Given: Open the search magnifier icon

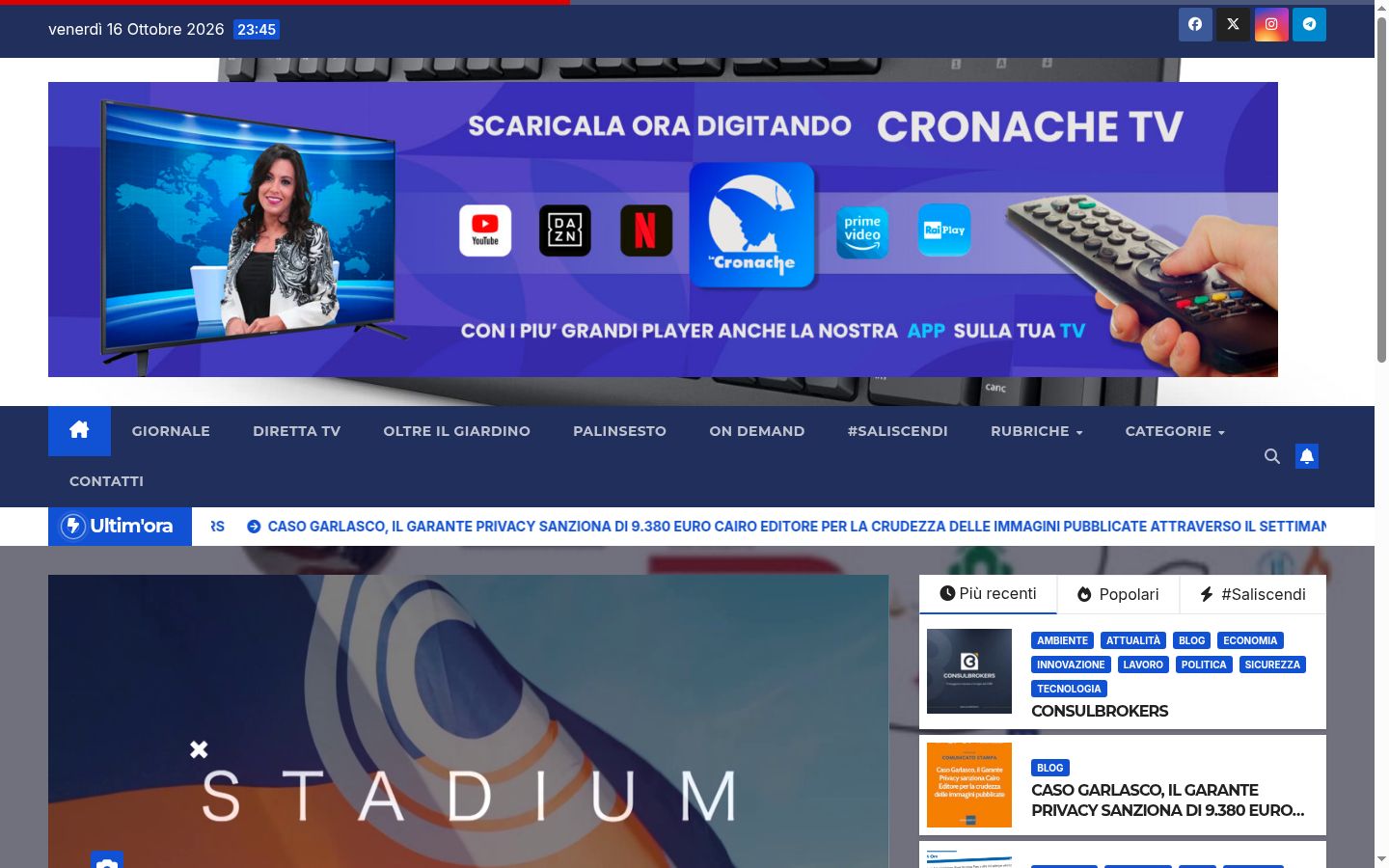Looking at the screenshot, I should (x=1272, y=456).
